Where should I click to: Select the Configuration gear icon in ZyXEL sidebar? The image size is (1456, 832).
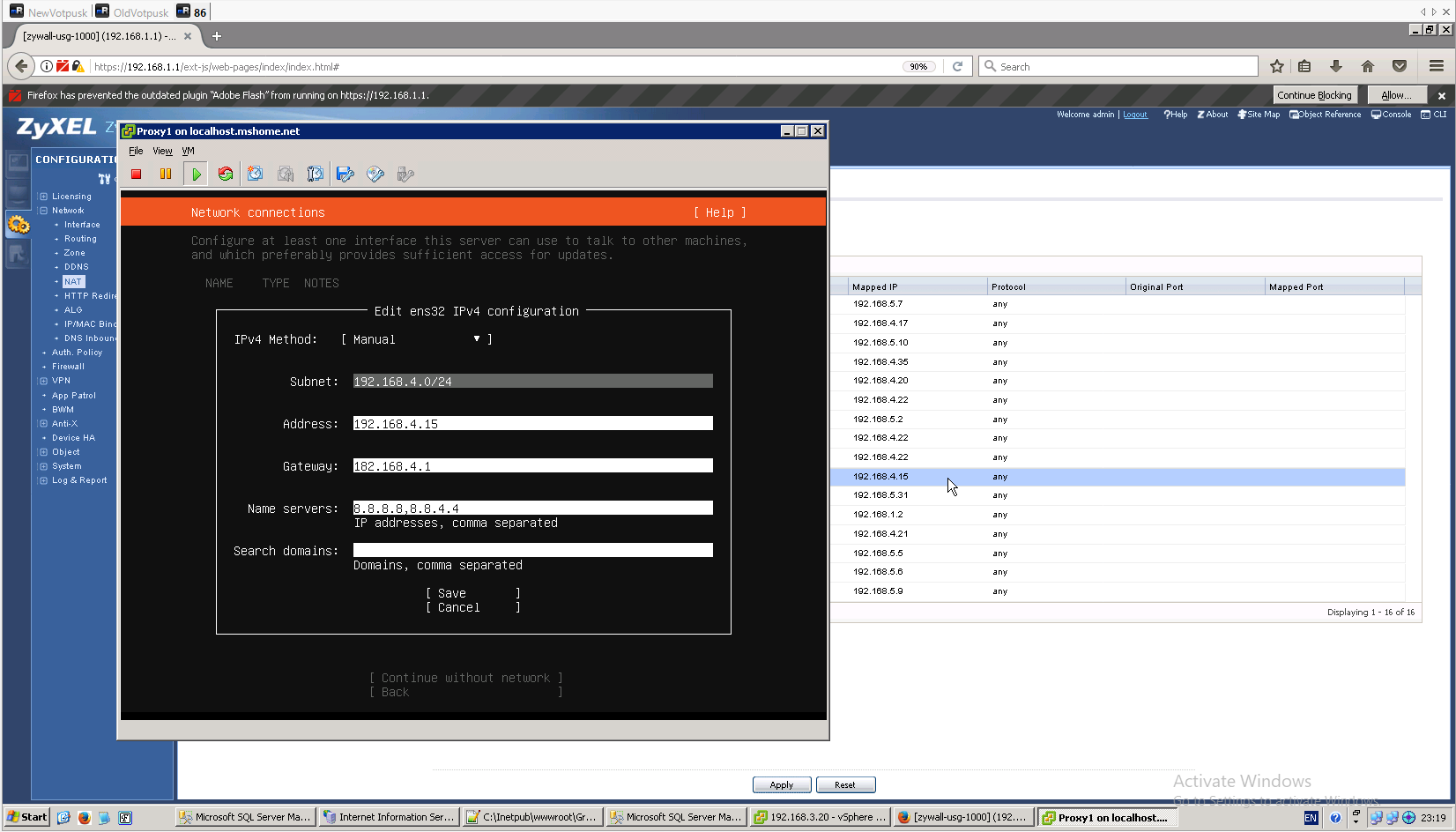(19, 226)
